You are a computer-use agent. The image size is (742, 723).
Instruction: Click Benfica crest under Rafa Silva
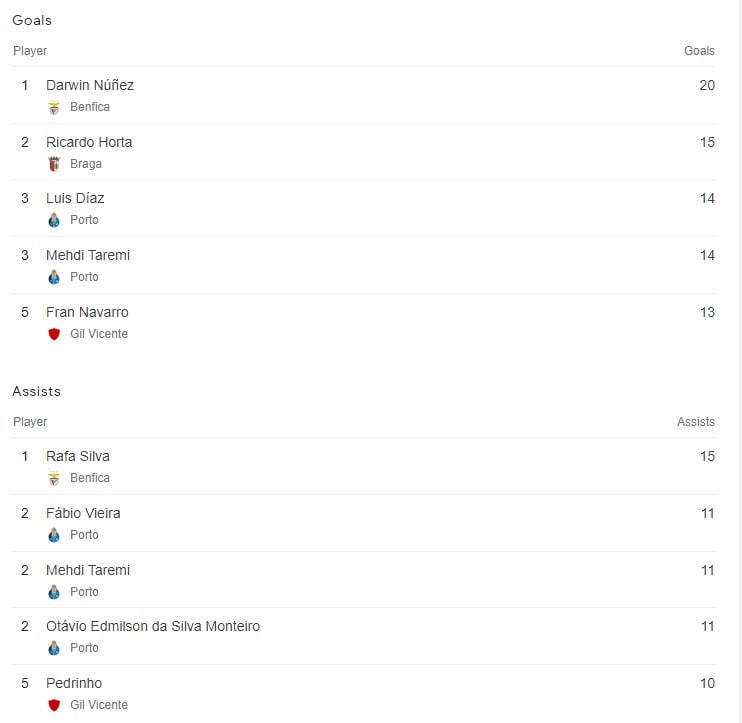click(54, 478)
